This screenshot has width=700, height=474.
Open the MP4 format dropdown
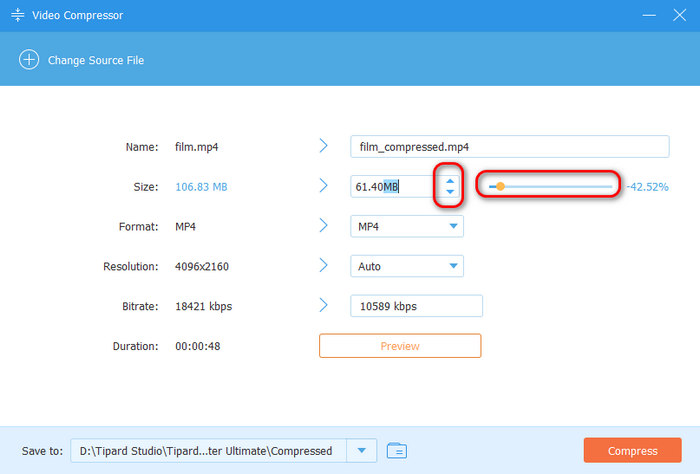(x=407, y=226)
